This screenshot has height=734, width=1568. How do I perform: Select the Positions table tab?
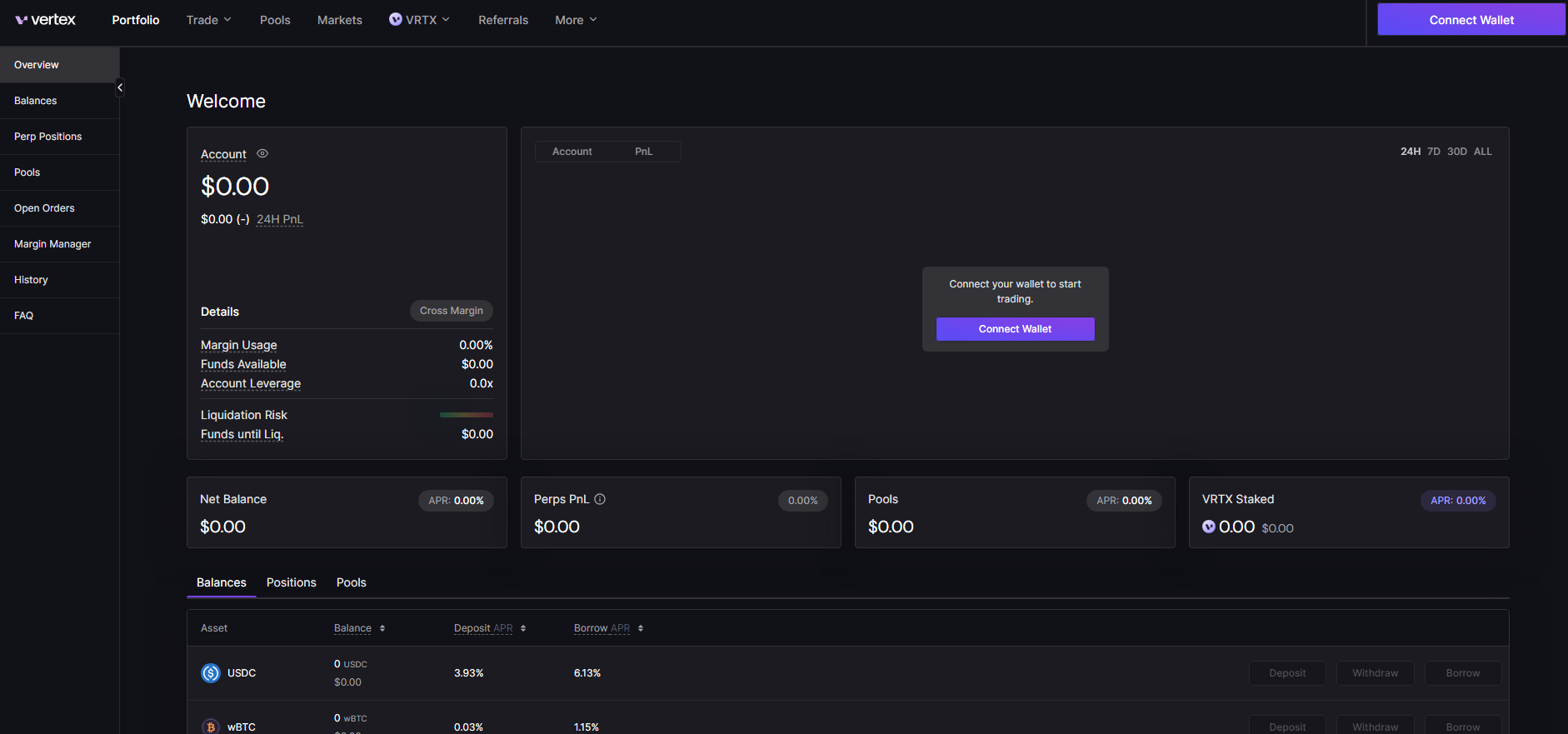click(292, 582)
